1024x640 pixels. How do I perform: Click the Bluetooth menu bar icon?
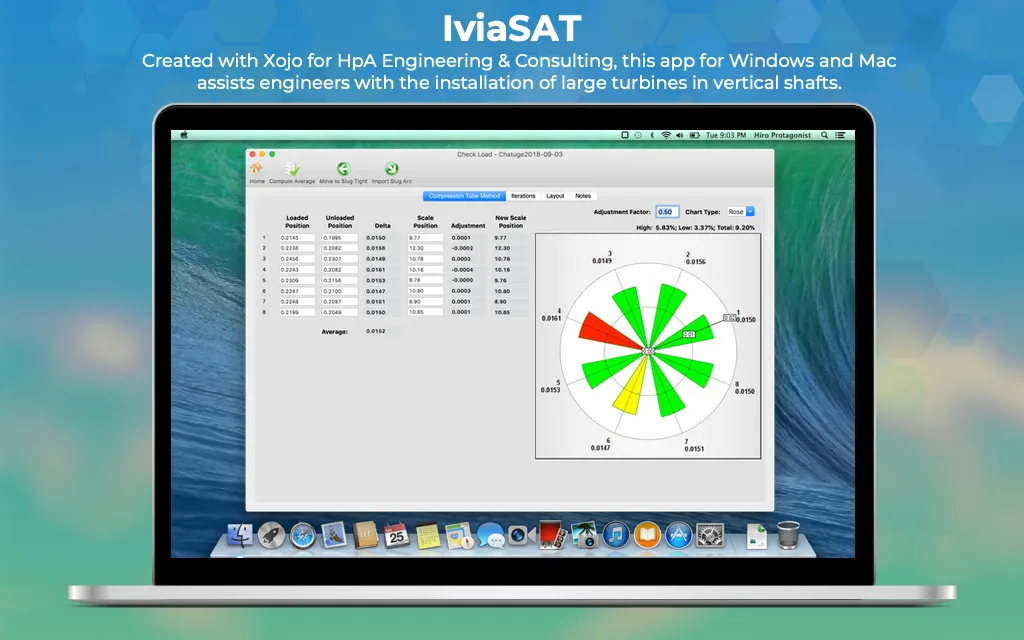(652, 135)
